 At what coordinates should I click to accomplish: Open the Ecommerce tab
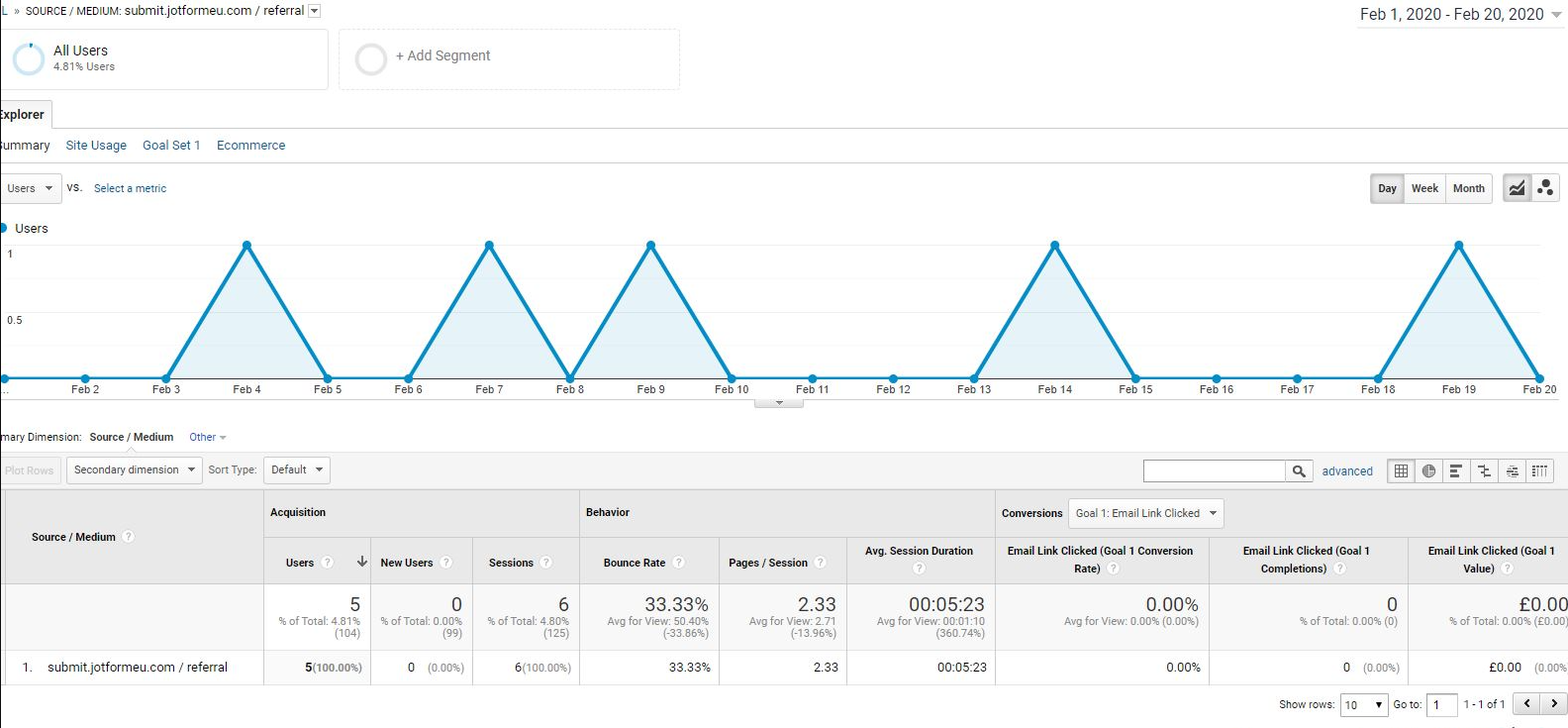click(x=250, y=145)
